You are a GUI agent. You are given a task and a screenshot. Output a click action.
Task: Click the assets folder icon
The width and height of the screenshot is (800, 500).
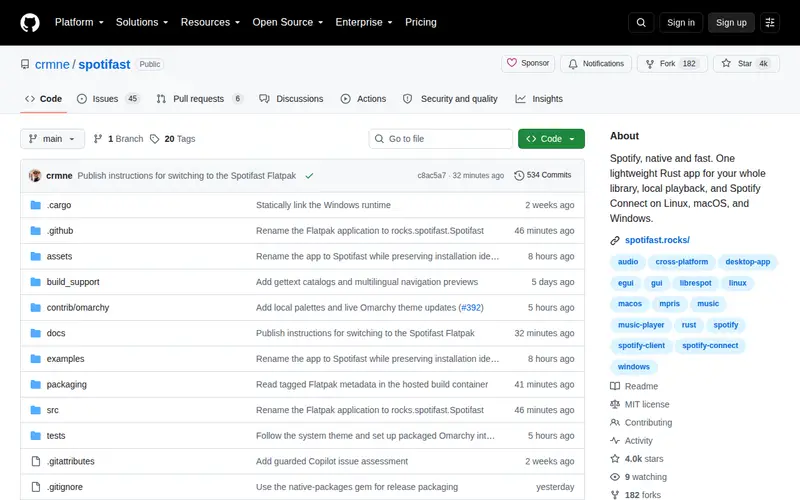coord(35,256)
